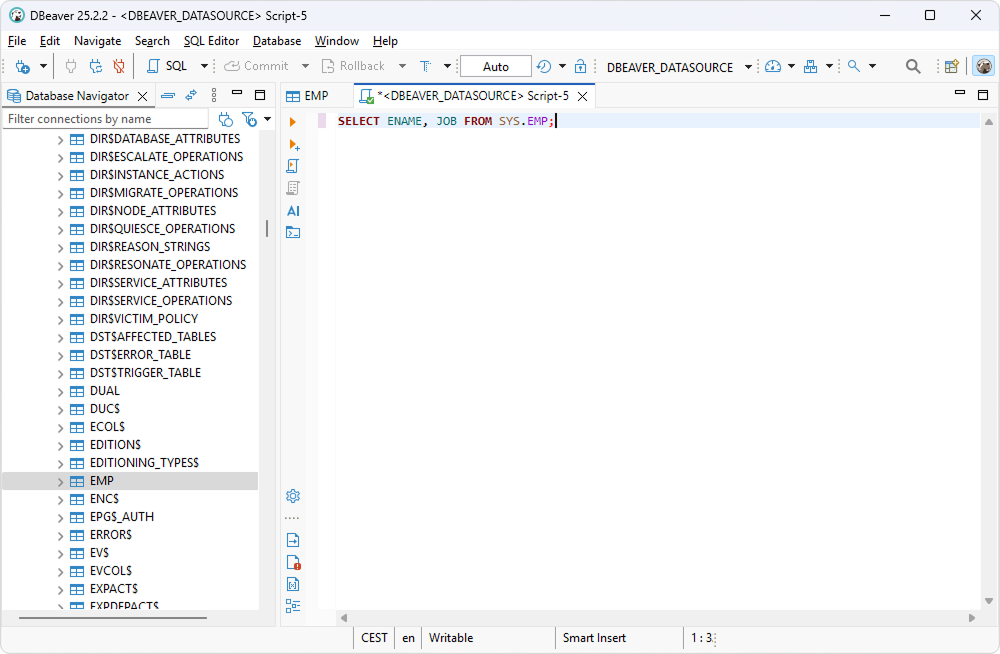
Task: Open the AI assistant
Action: coord(291,211)
